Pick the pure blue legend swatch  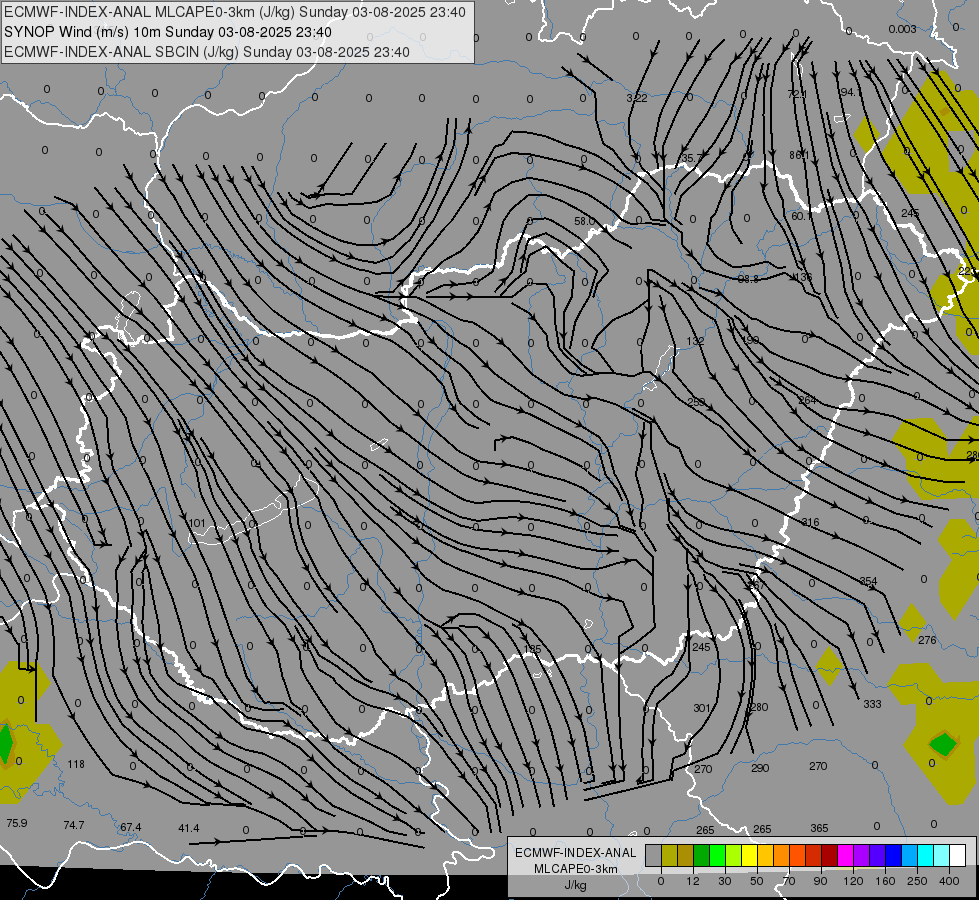[x=893, y=856]
